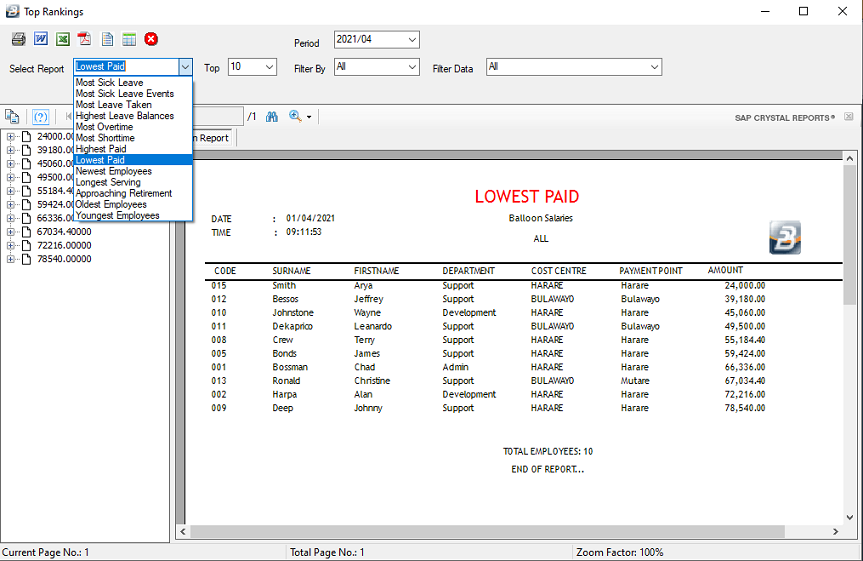Open the Select Report dropdown arrow
Screen dimensions: 863x561
tap(185, 67)
